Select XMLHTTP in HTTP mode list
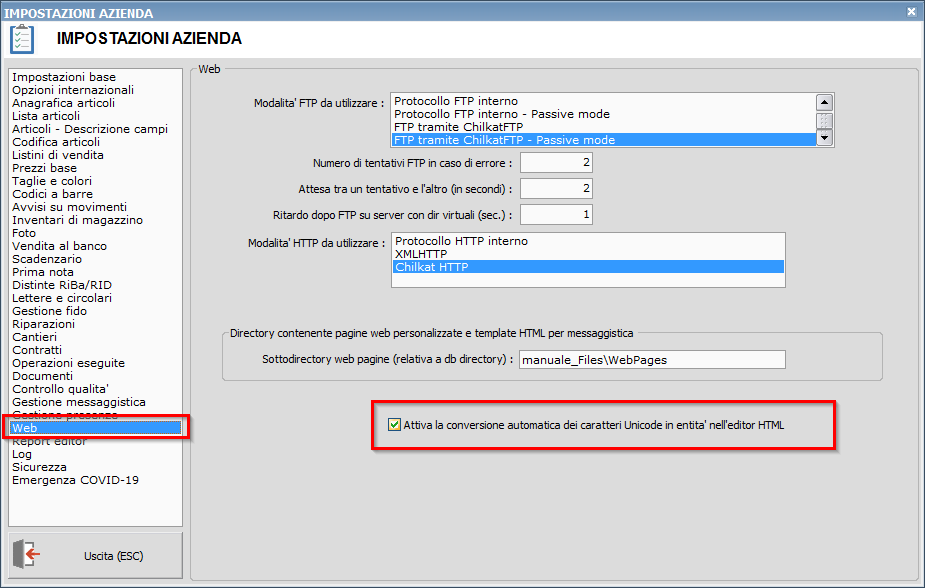This screenshot has width=925, height=588. (588, 254)
